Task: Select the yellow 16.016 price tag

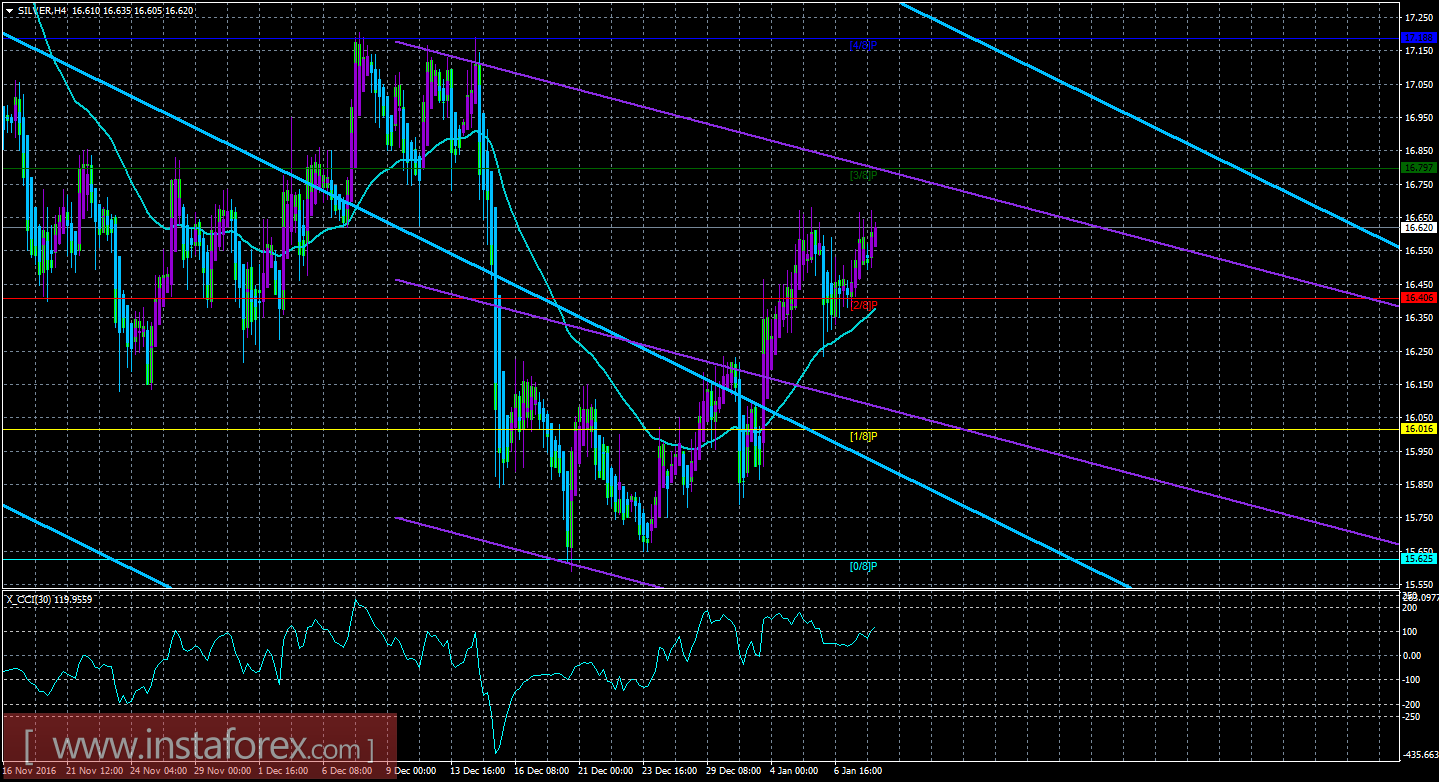Action: (x=1418, y=428)
